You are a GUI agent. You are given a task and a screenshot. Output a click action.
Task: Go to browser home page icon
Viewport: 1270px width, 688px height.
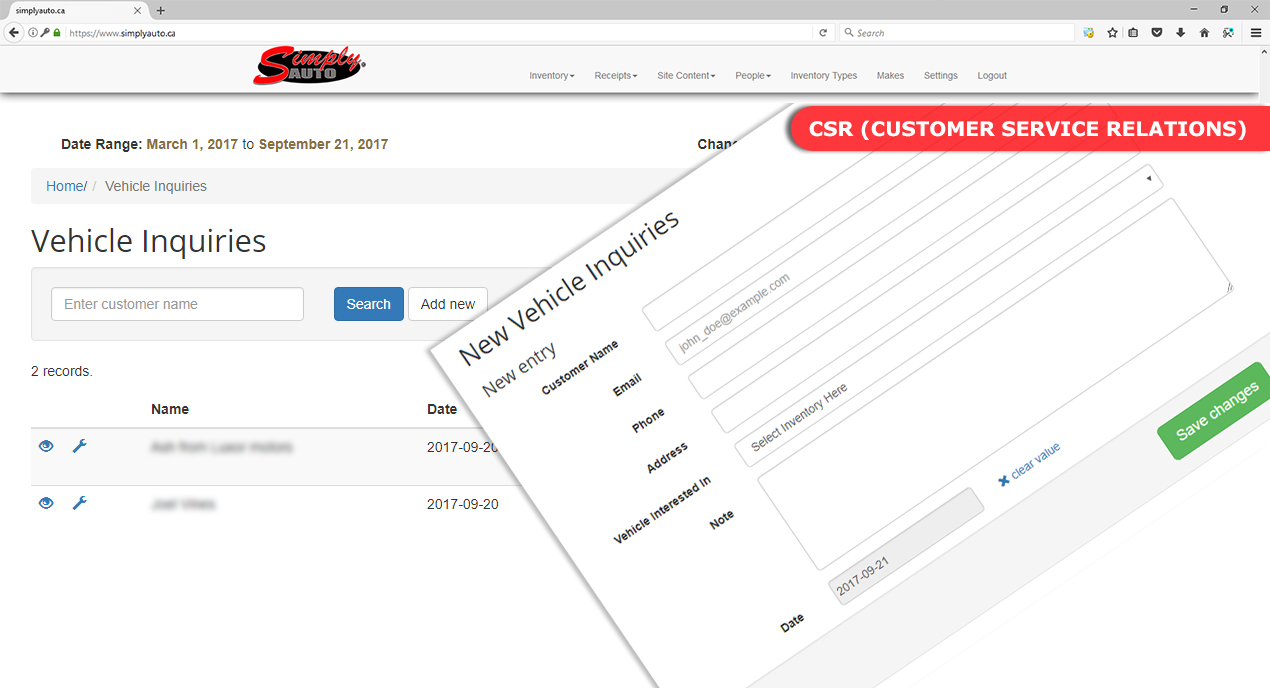1204,32
